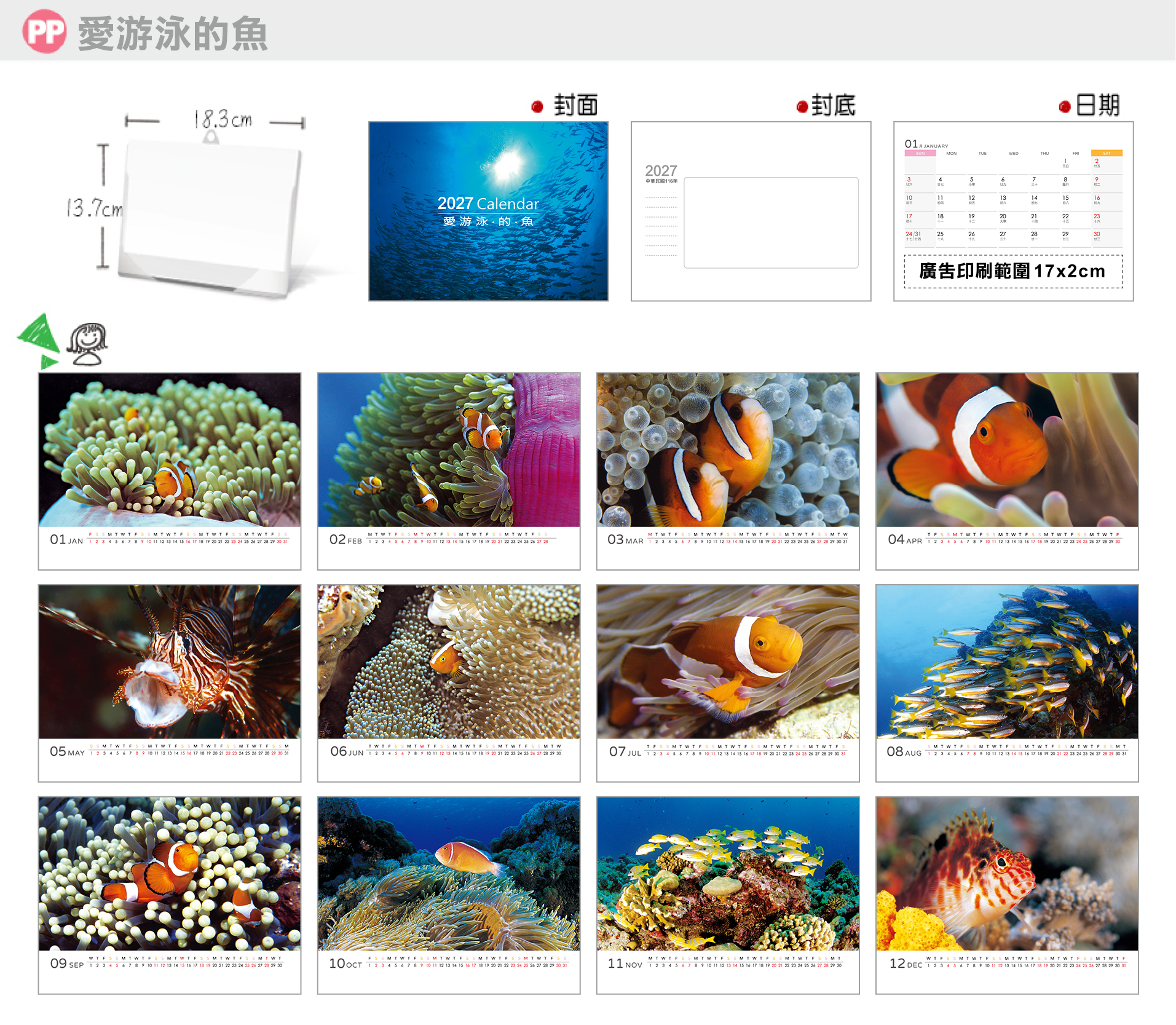Select the 04 APR clownfish close-up page
The width and height of the screenshot is (1176, 1025).
[1007, 471]
